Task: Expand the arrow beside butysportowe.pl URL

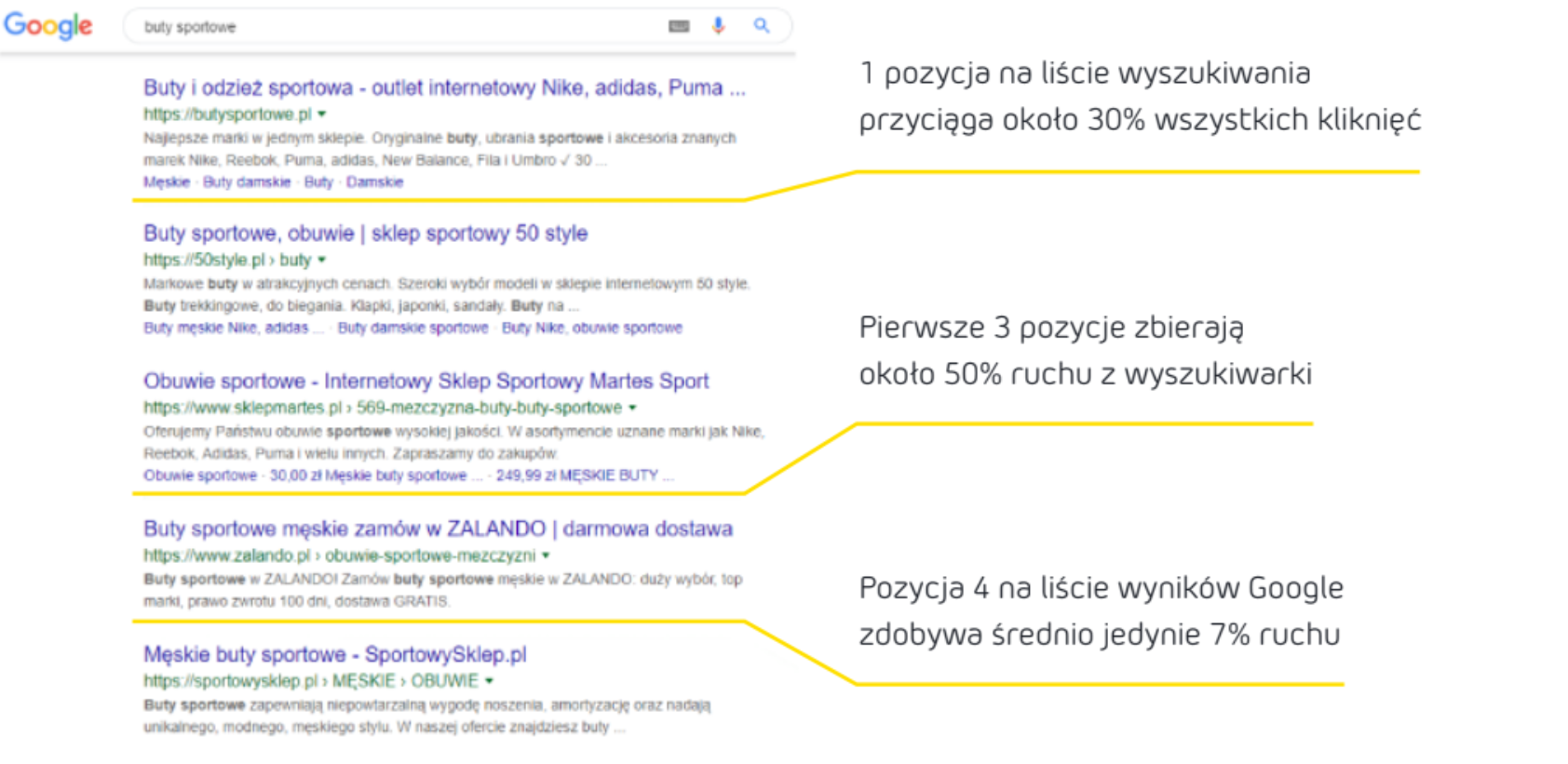Action: (322, 114)
